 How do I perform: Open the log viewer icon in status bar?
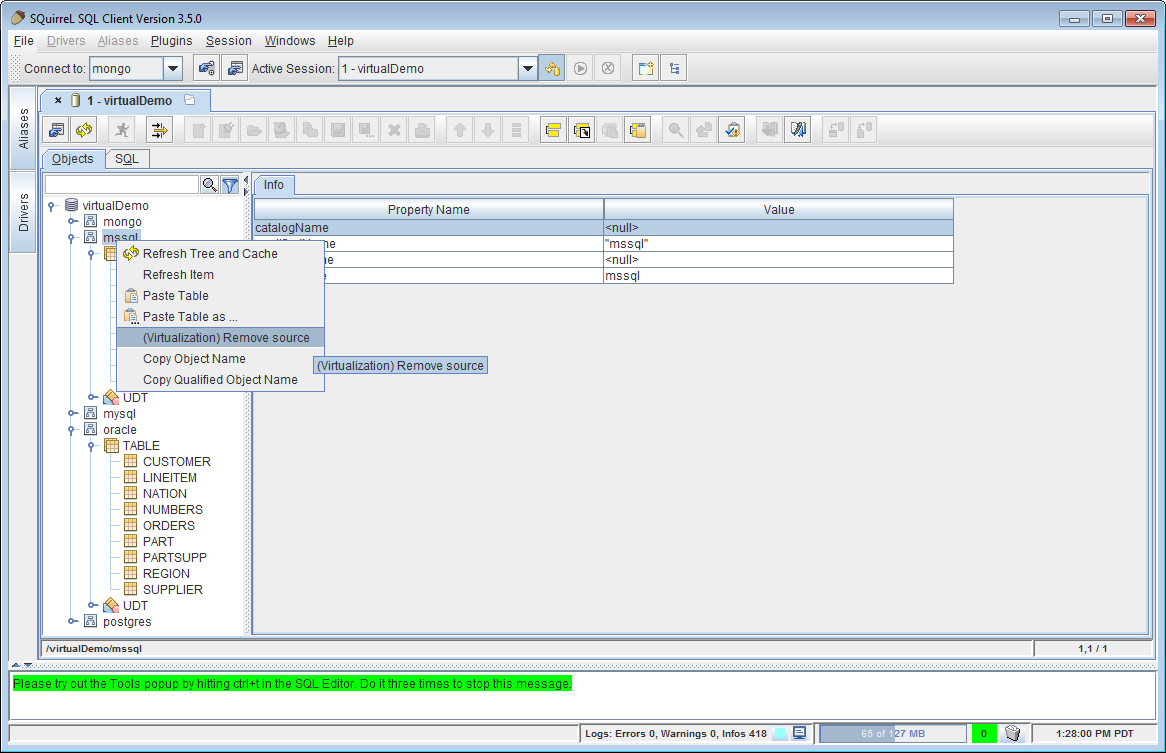click(x=799, y=733)
